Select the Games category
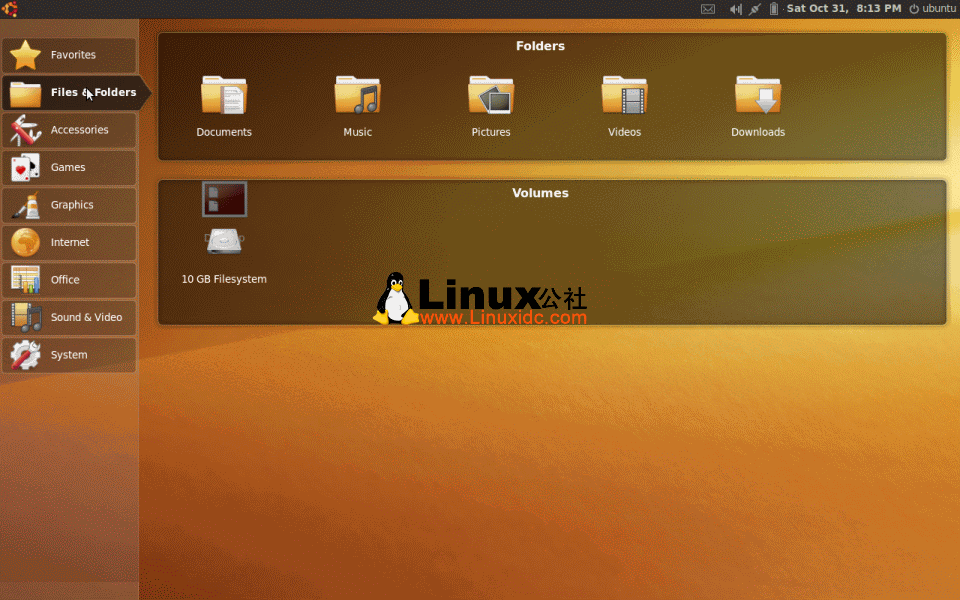 click(70, 167)
